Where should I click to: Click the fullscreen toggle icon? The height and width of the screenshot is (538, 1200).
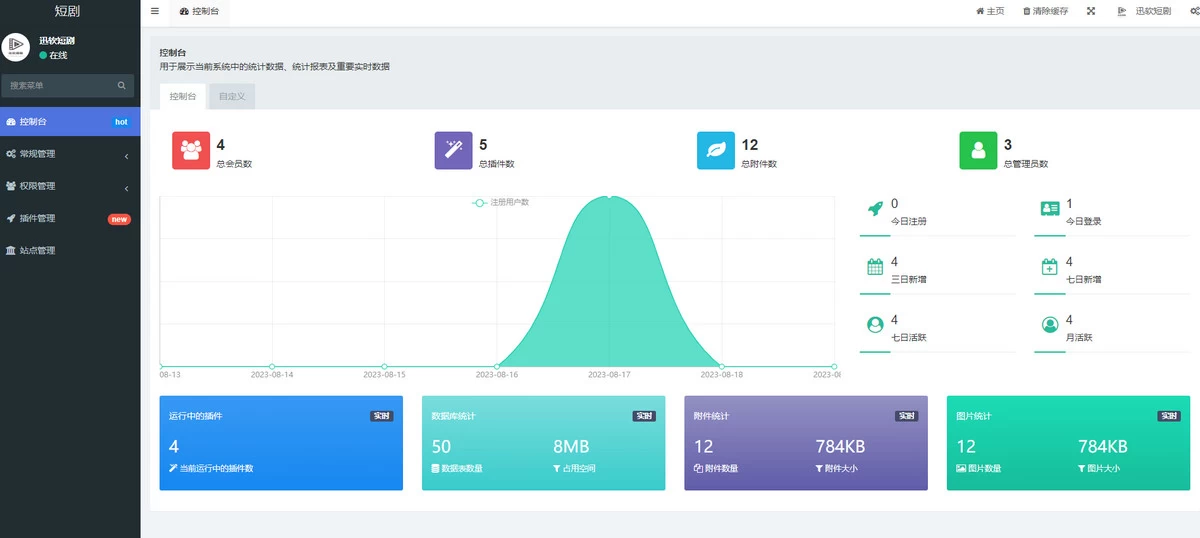[1091, 11]
